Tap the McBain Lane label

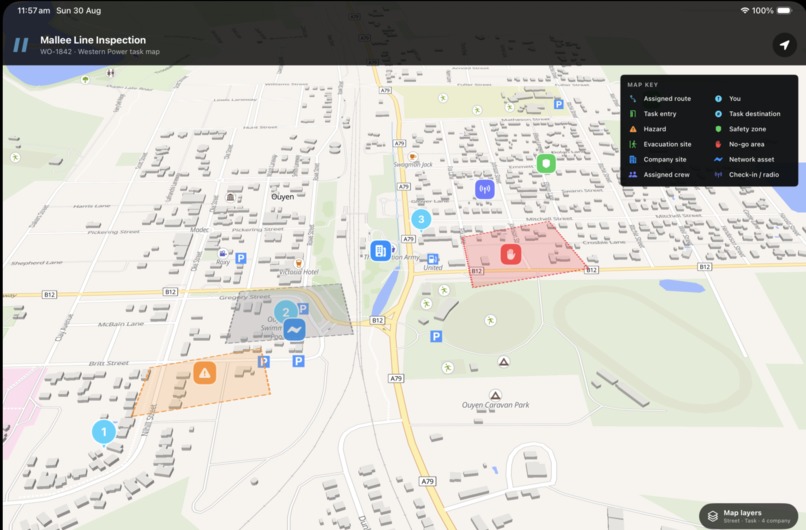(x=121, y=324)
